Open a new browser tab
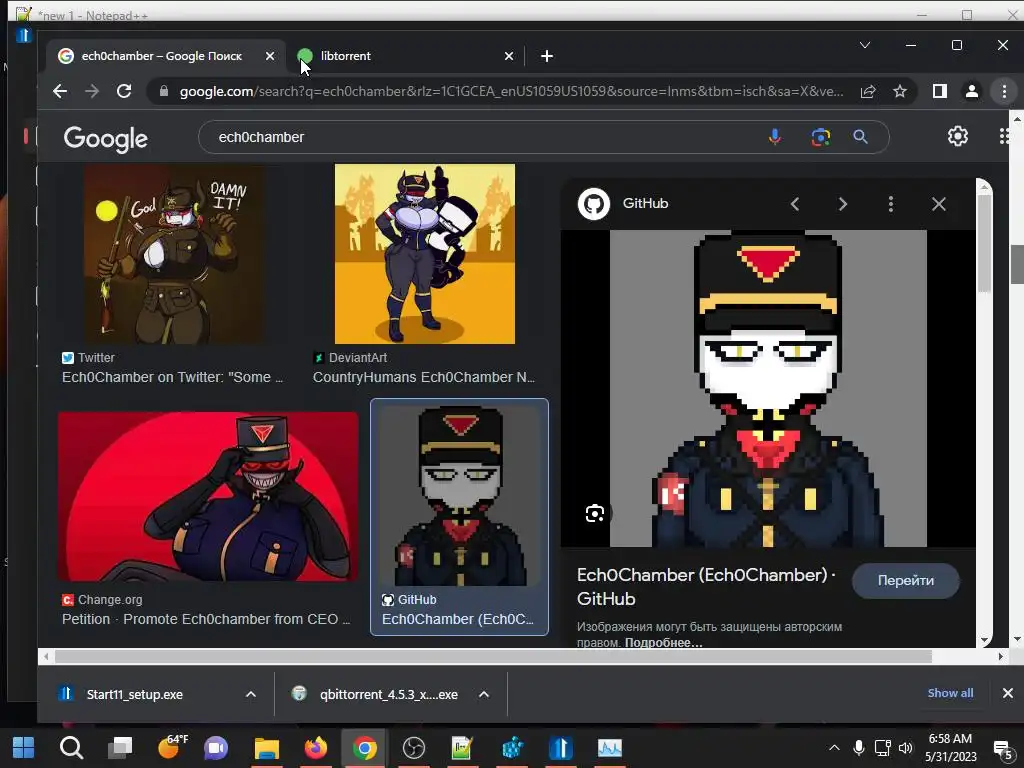This screenshot has width=1024, height=768. pos(547,56)
